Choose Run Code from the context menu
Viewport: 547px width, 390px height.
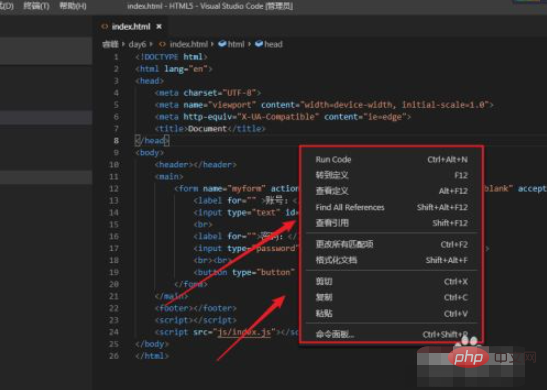[x=391, y=159]
